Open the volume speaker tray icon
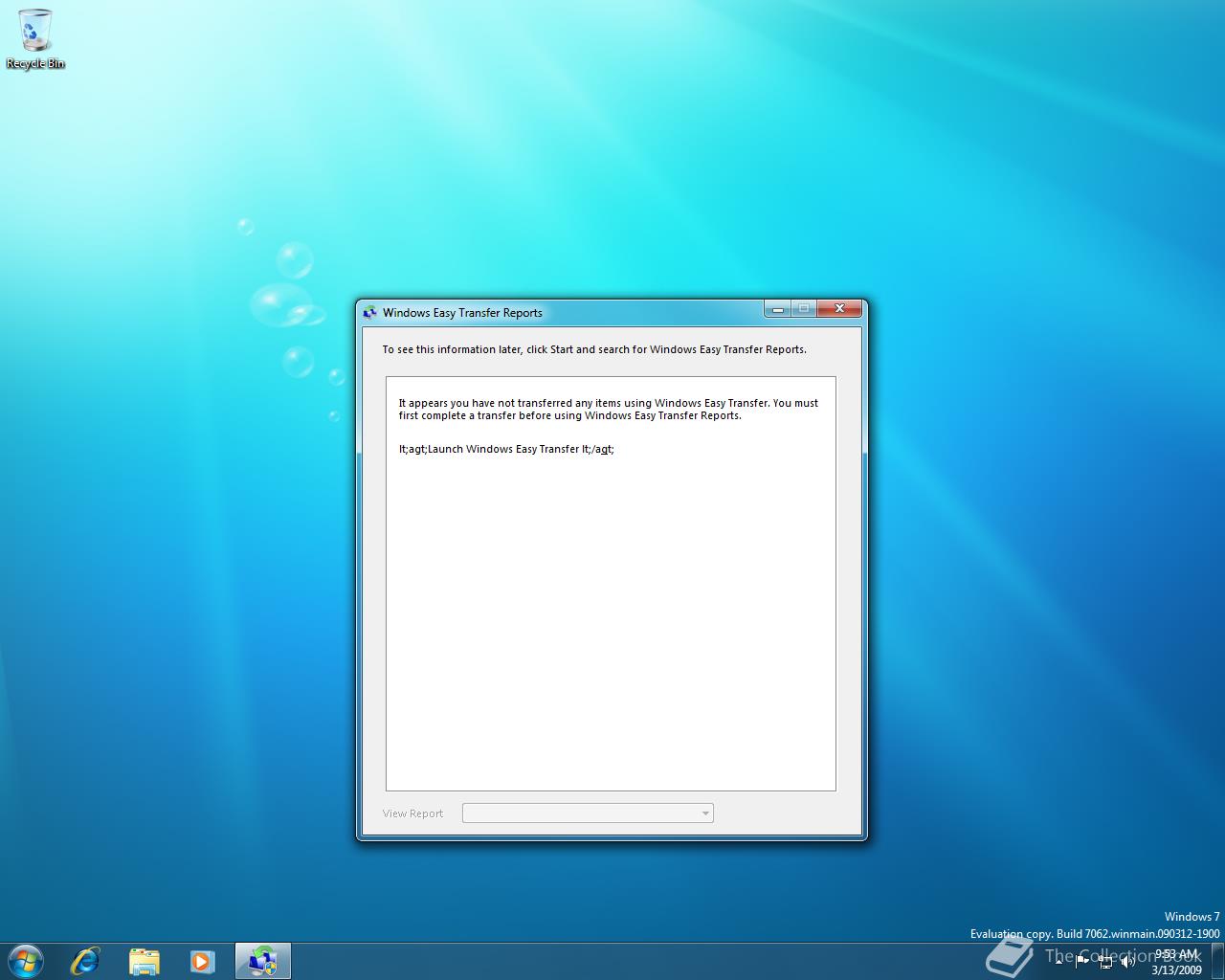1225x980 pixels. tap(1127, 961)
